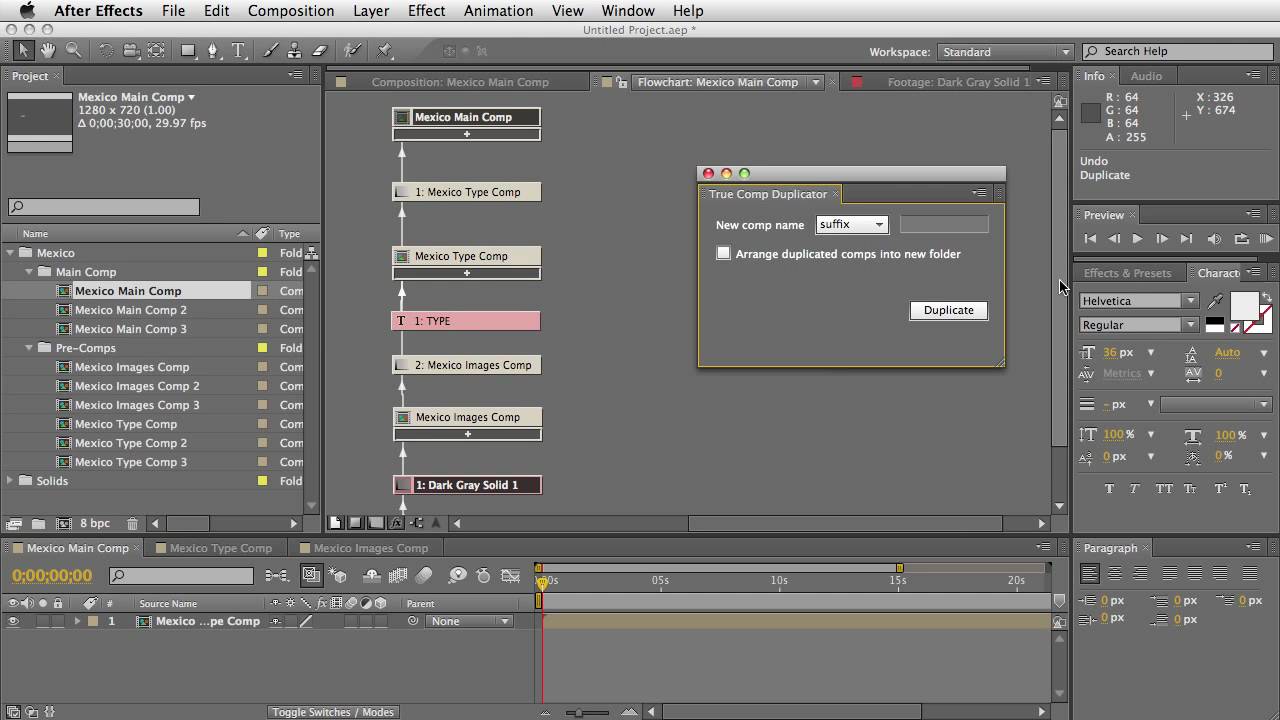Image resolution: width=1280 pixels, height=720 pixels.
Task: Open the Regular font style dropdown
Action: pyautogui.click(x=1138, y=325)
